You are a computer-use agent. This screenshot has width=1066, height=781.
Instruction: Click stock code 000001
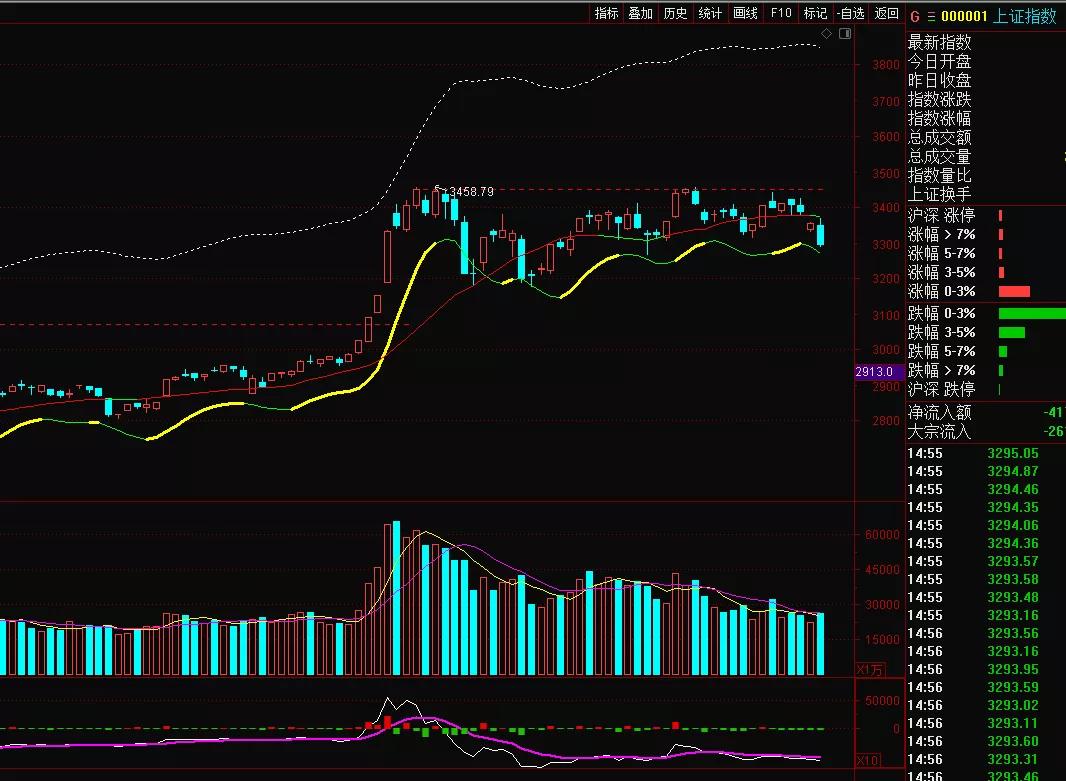tap(964, 16)
